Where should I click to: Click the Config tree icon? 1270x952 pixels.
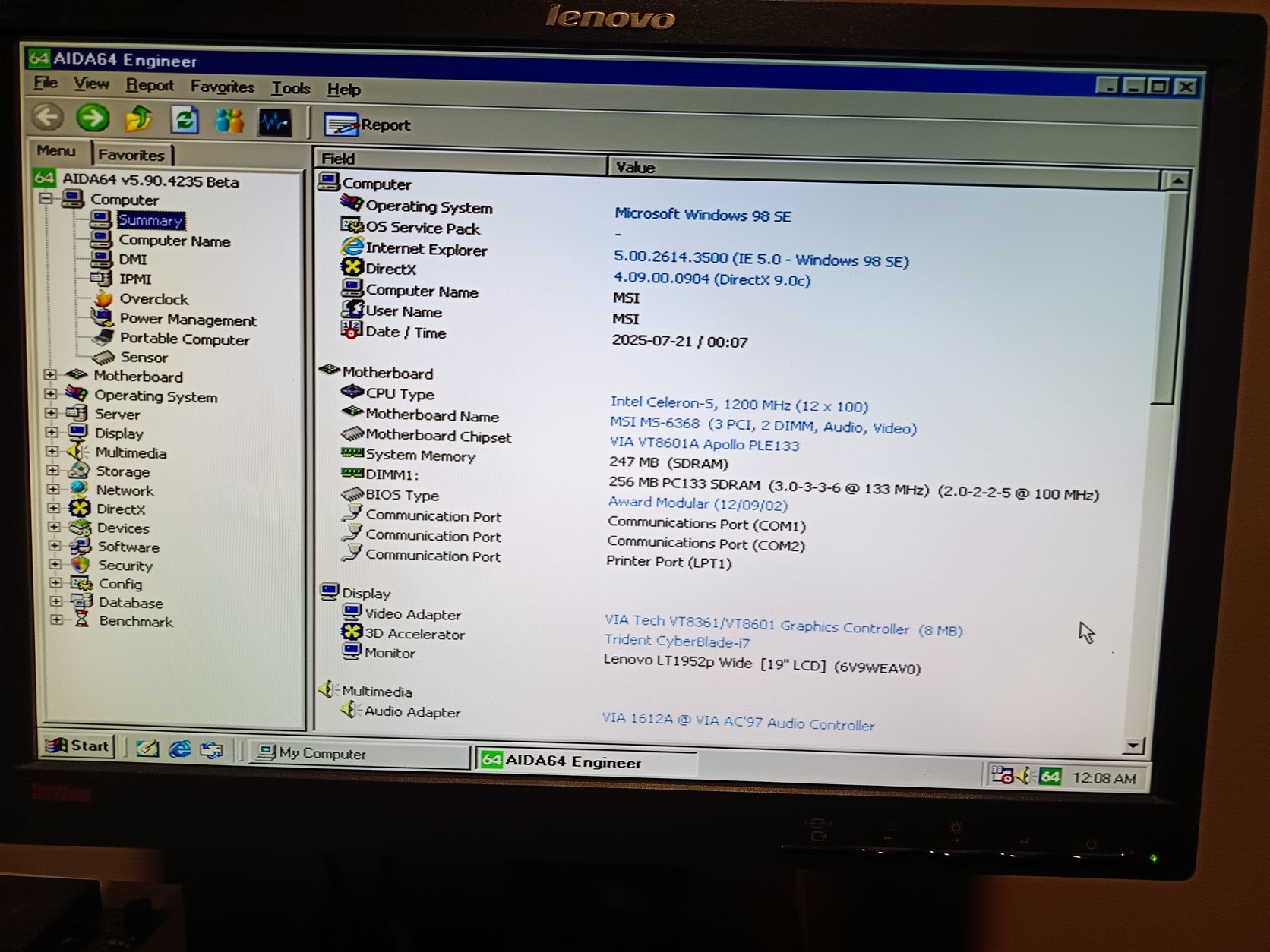click(81, 583)
